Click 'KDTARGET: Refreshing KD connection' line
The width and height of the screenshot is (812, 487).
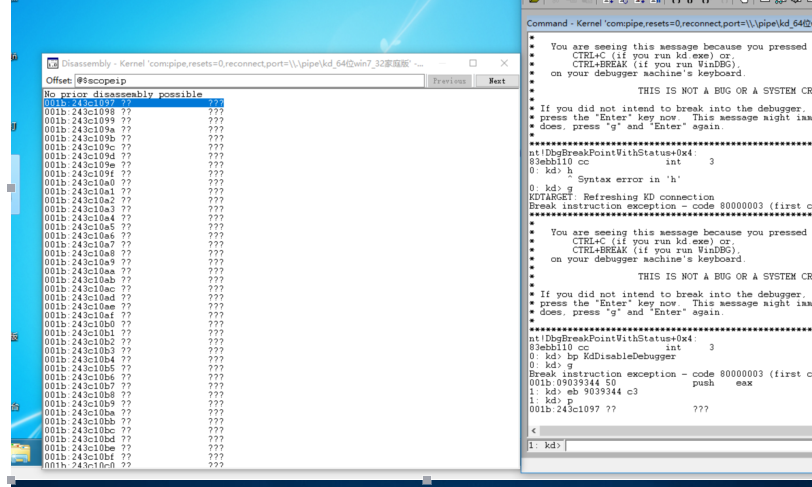pos(621,197)
